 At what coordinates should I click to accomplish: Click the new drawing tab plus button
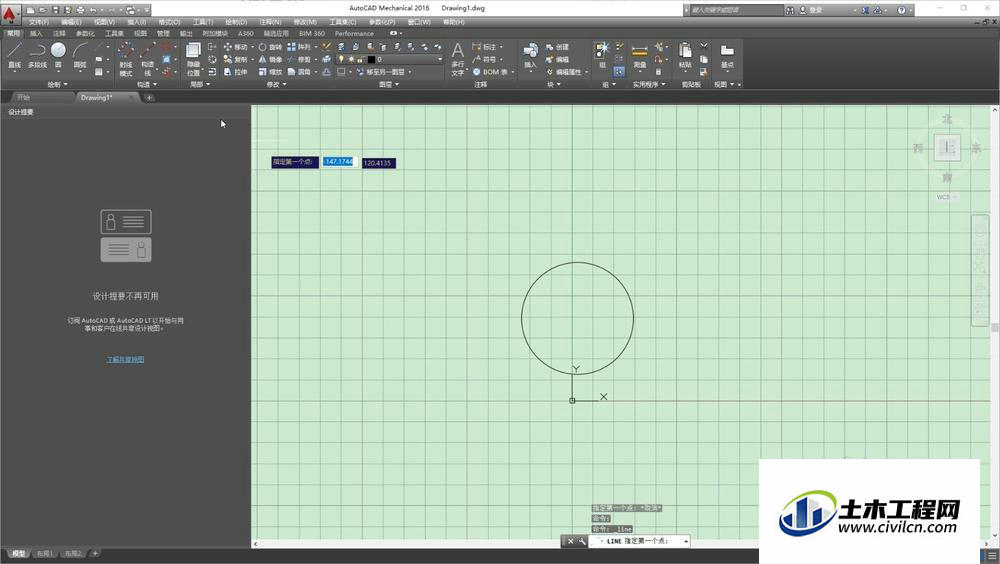[149, 98]
